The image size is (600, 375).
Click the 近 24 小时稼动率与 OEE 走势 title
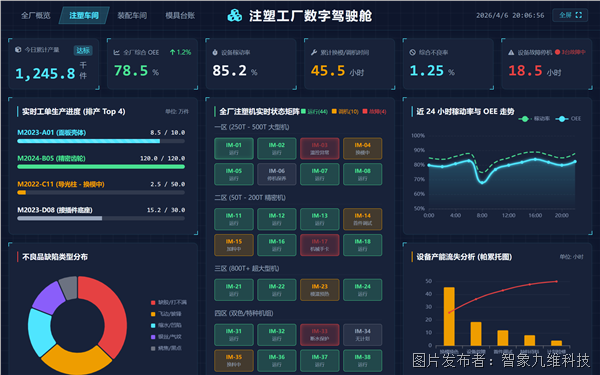pyautogui.click(x=465, y=111)
